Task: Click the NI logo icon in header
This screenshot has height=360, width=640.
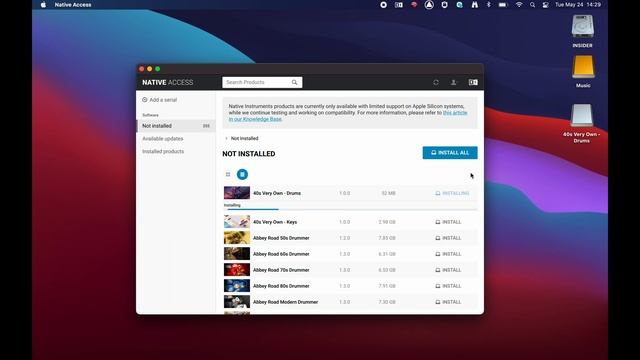Action: (473, 82)
